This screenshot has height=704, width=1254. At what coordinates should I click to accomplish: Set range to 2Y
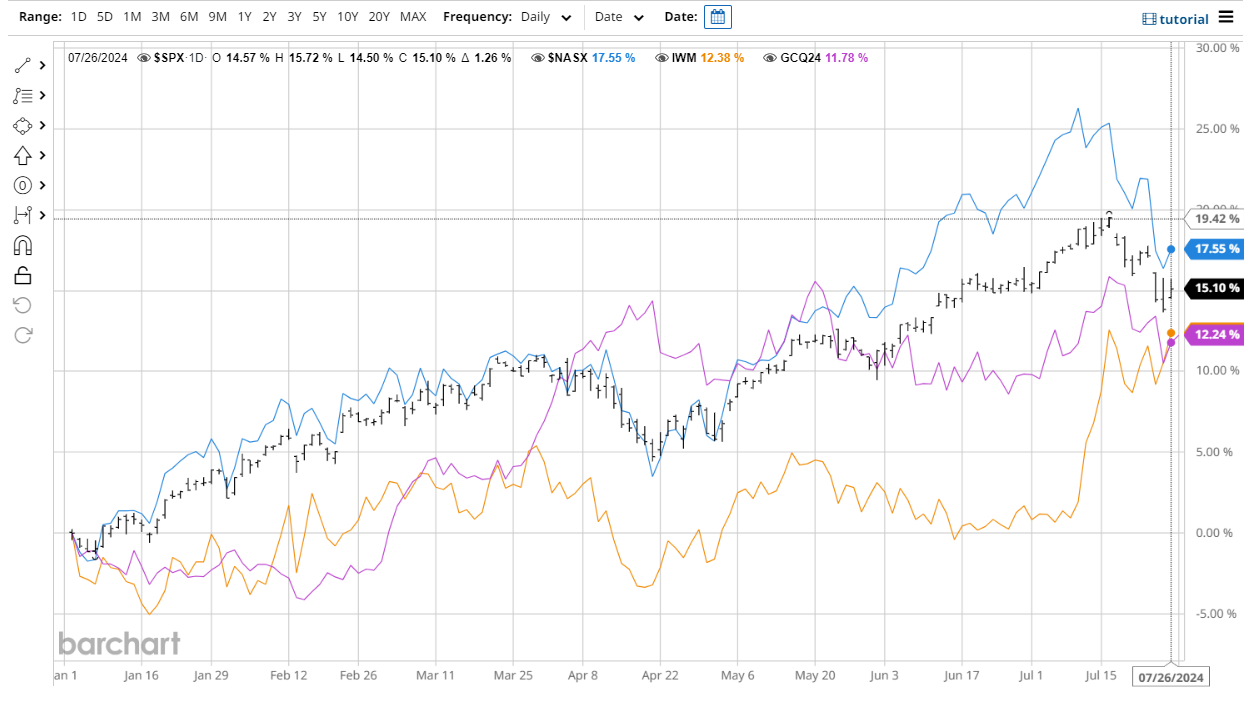270,17
